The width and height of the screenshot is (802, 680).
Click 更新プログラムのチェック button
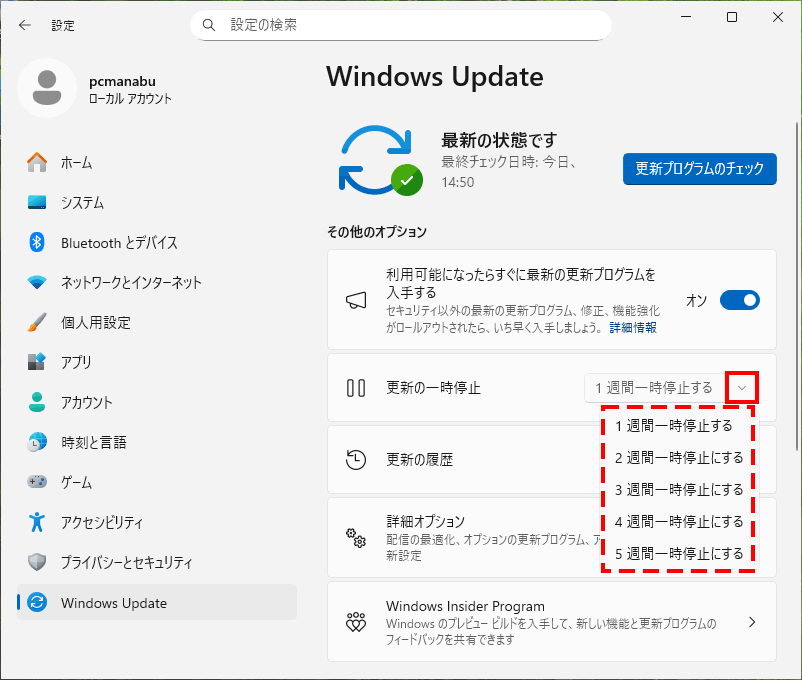699,168
